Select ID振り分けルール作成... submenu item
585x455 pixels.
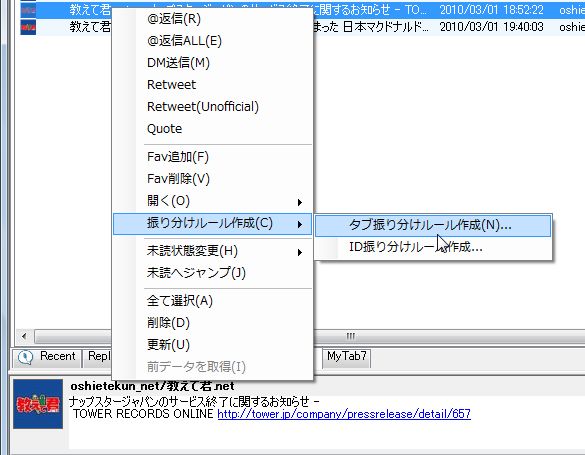click(433, 247)
